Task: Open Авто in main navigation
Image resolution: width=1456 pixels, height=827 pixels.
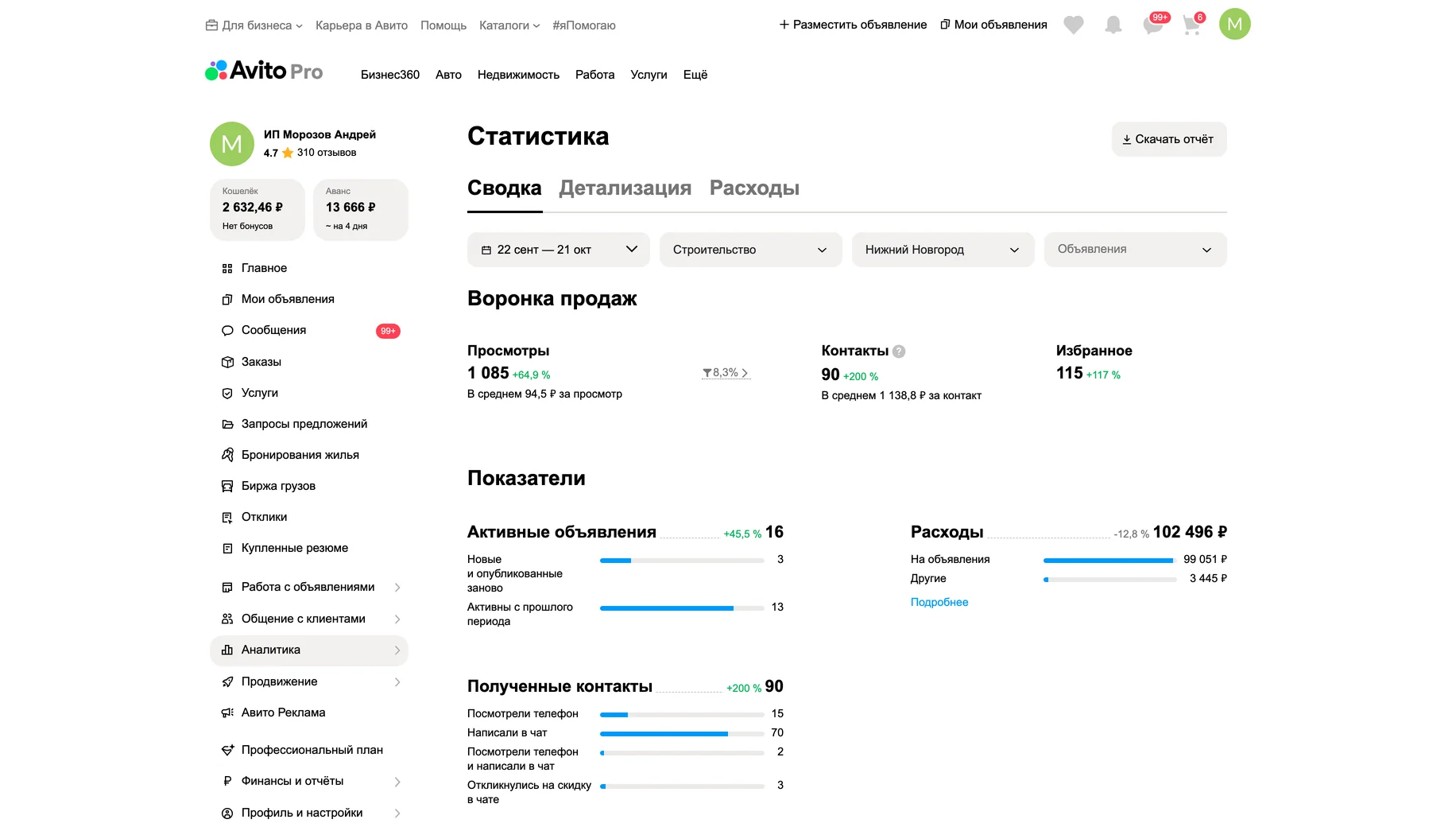Action: (x=448, y=75)
